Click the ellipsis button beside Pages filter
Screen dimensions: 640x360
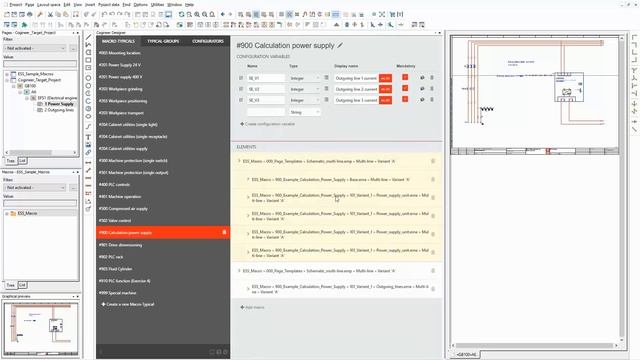pyautogui.click(x=73, y=48)
